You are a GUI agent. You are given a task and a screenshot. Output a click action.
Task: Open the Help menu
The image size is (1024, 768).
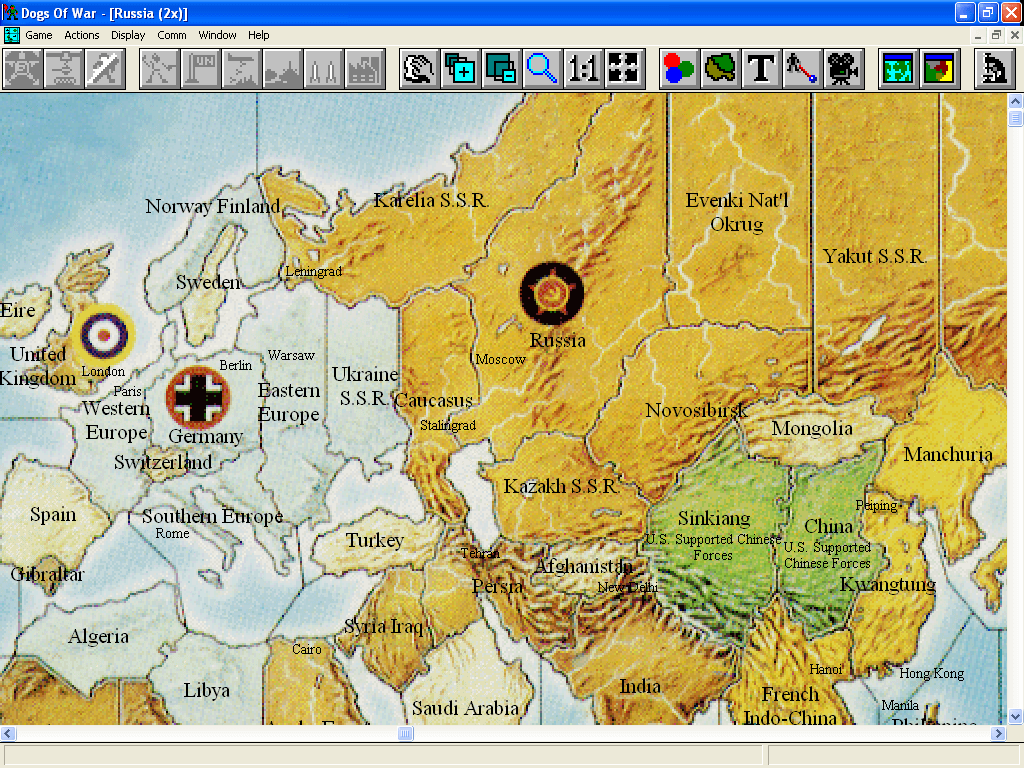[x=259, y=35]
